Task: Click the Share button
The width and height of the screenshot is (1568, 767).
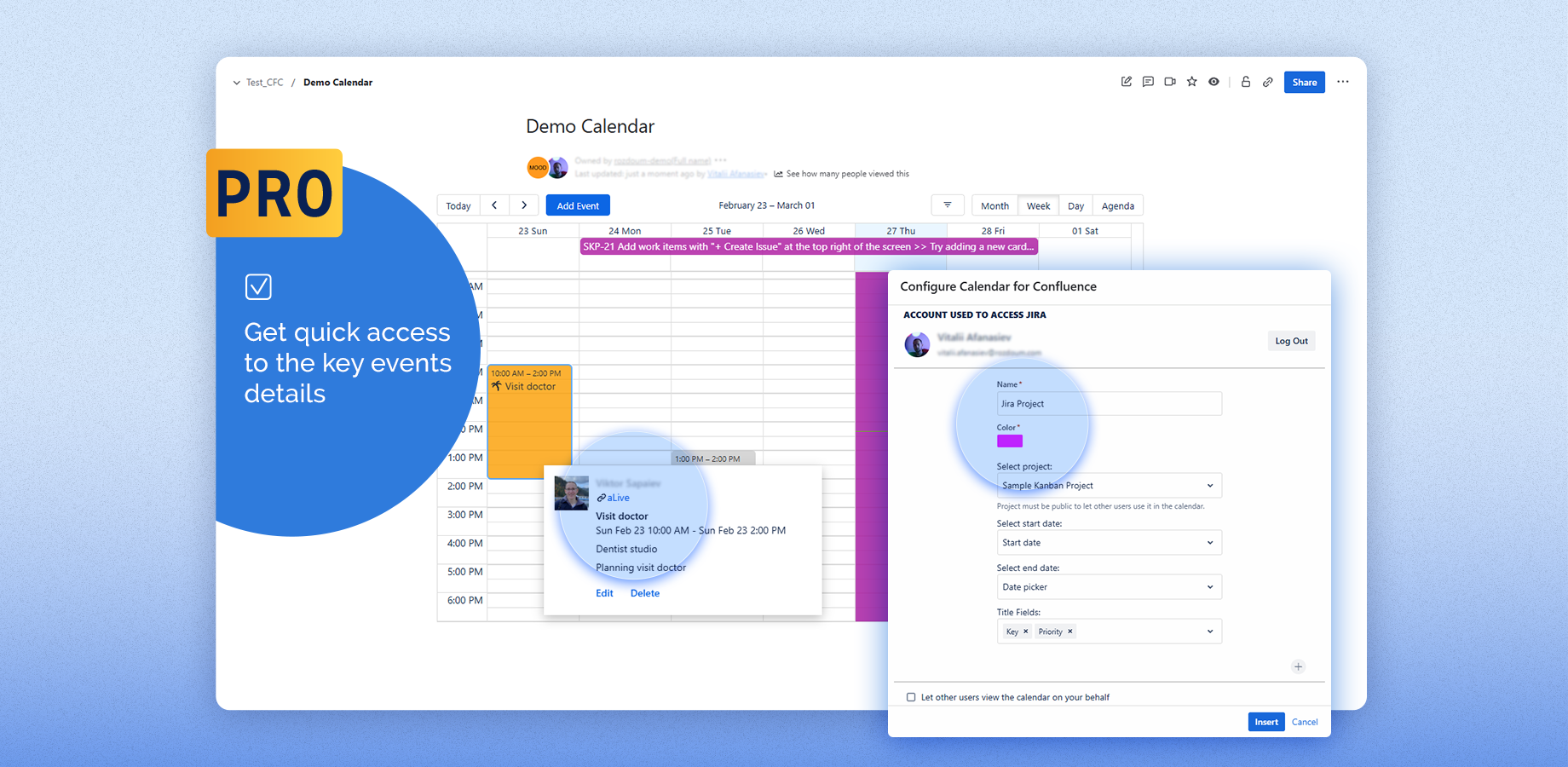Action: [1305, 82]
